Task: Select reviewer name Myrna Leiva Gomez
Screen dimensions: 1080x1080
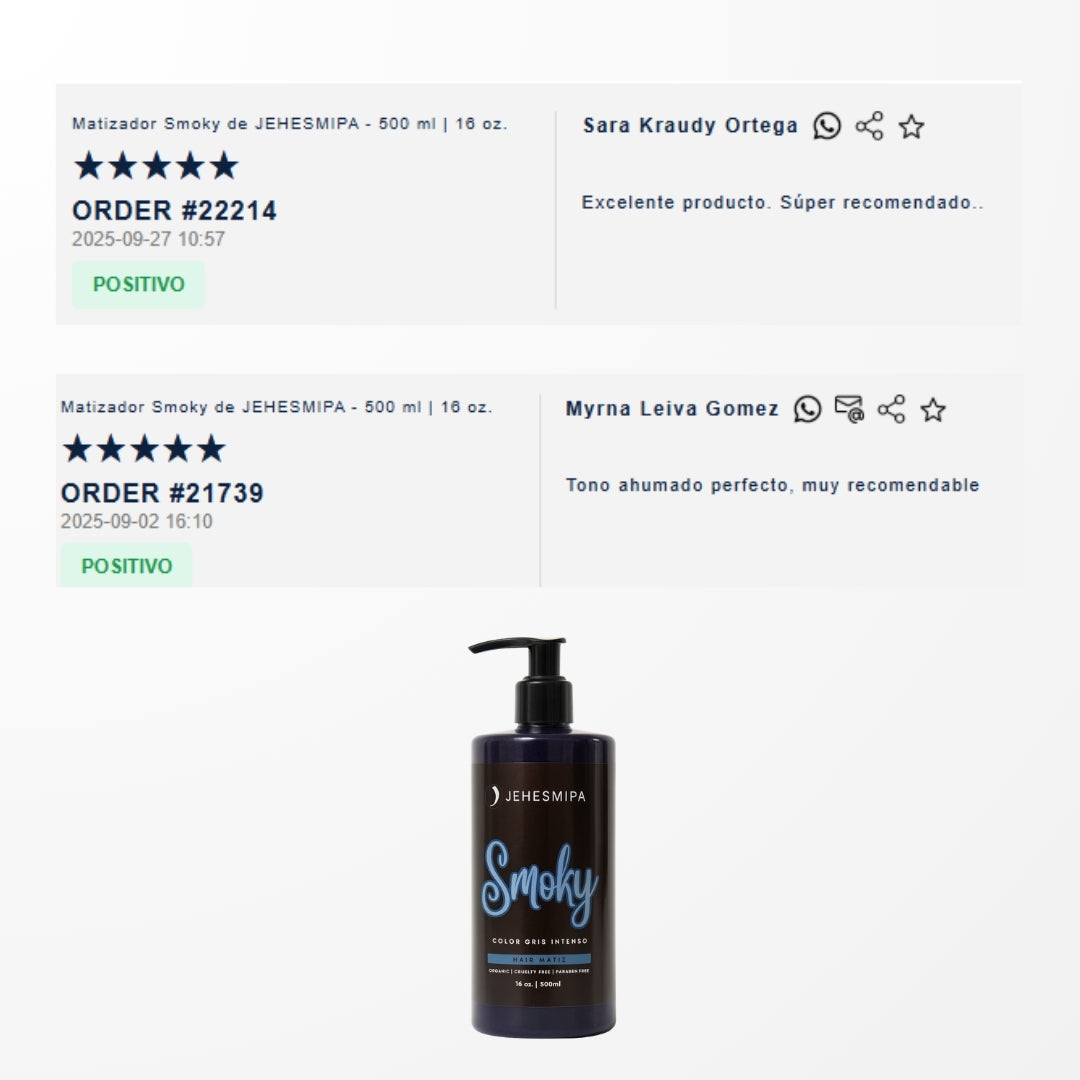Action: tap(672, 408)
